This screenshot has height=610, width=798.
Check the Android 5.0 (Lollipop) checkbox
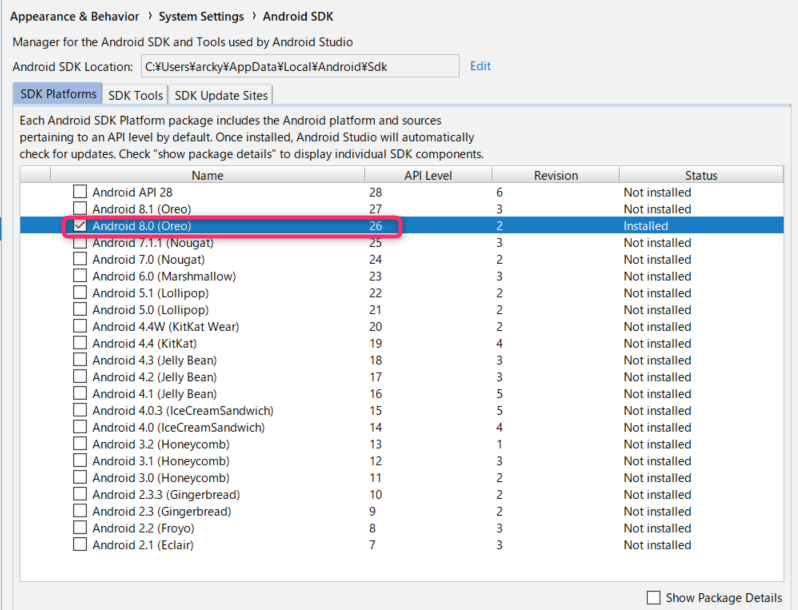[80, 309]
